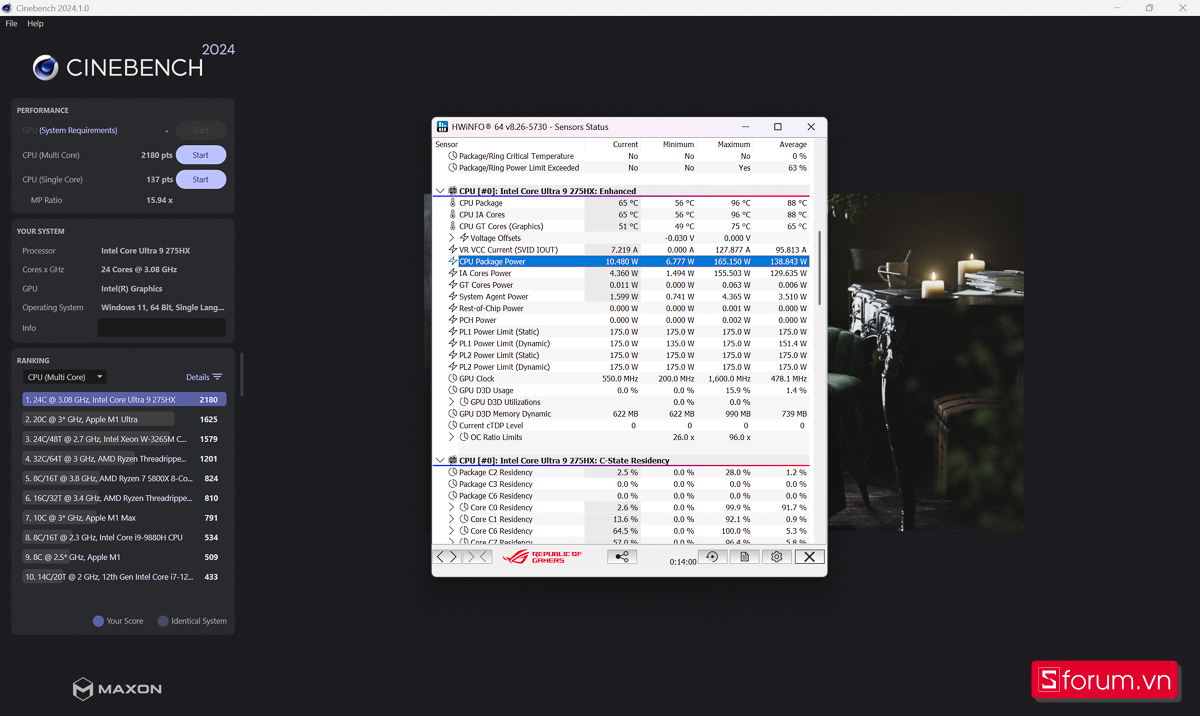Open the GPU System Requirements link

click(78, 131)
